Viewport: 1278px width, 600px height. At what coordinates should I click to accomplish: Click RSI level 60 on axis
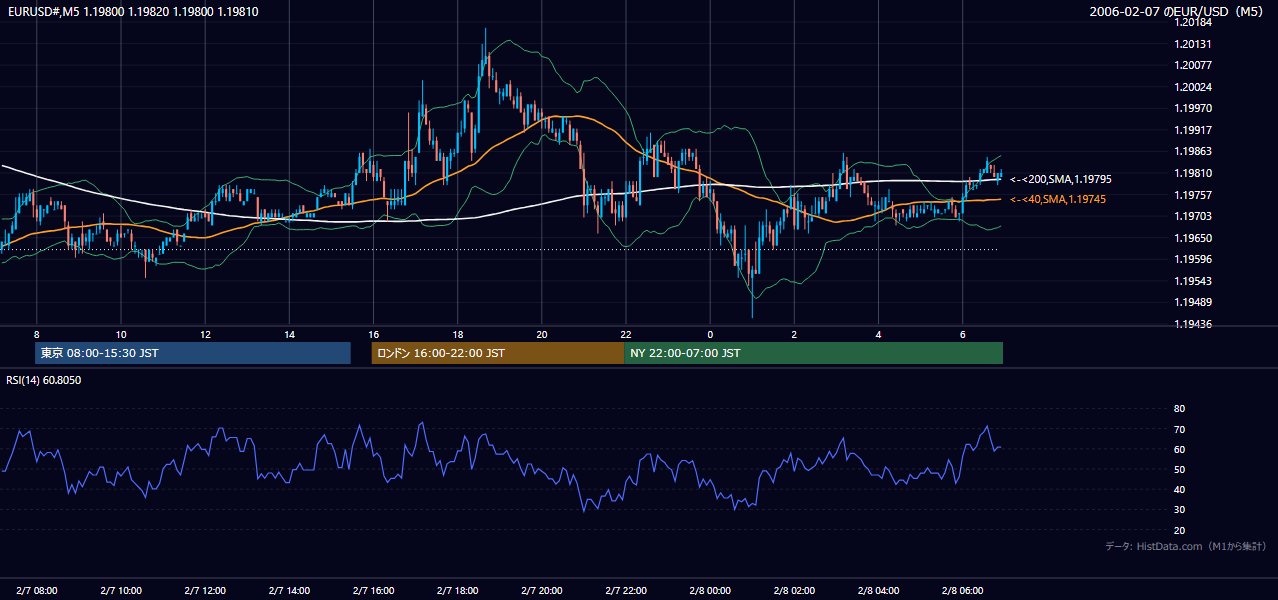click(1179, 449)
